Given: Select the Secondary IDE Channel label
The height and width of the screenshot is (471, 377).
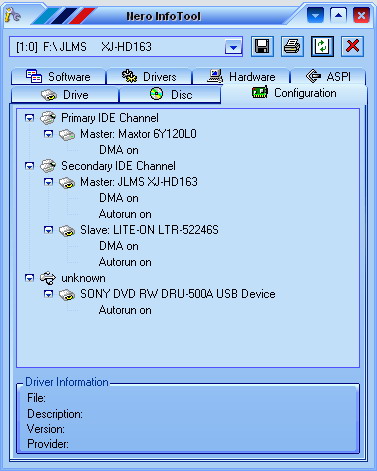Looking at the screenshot, I should tap(118, 166).
